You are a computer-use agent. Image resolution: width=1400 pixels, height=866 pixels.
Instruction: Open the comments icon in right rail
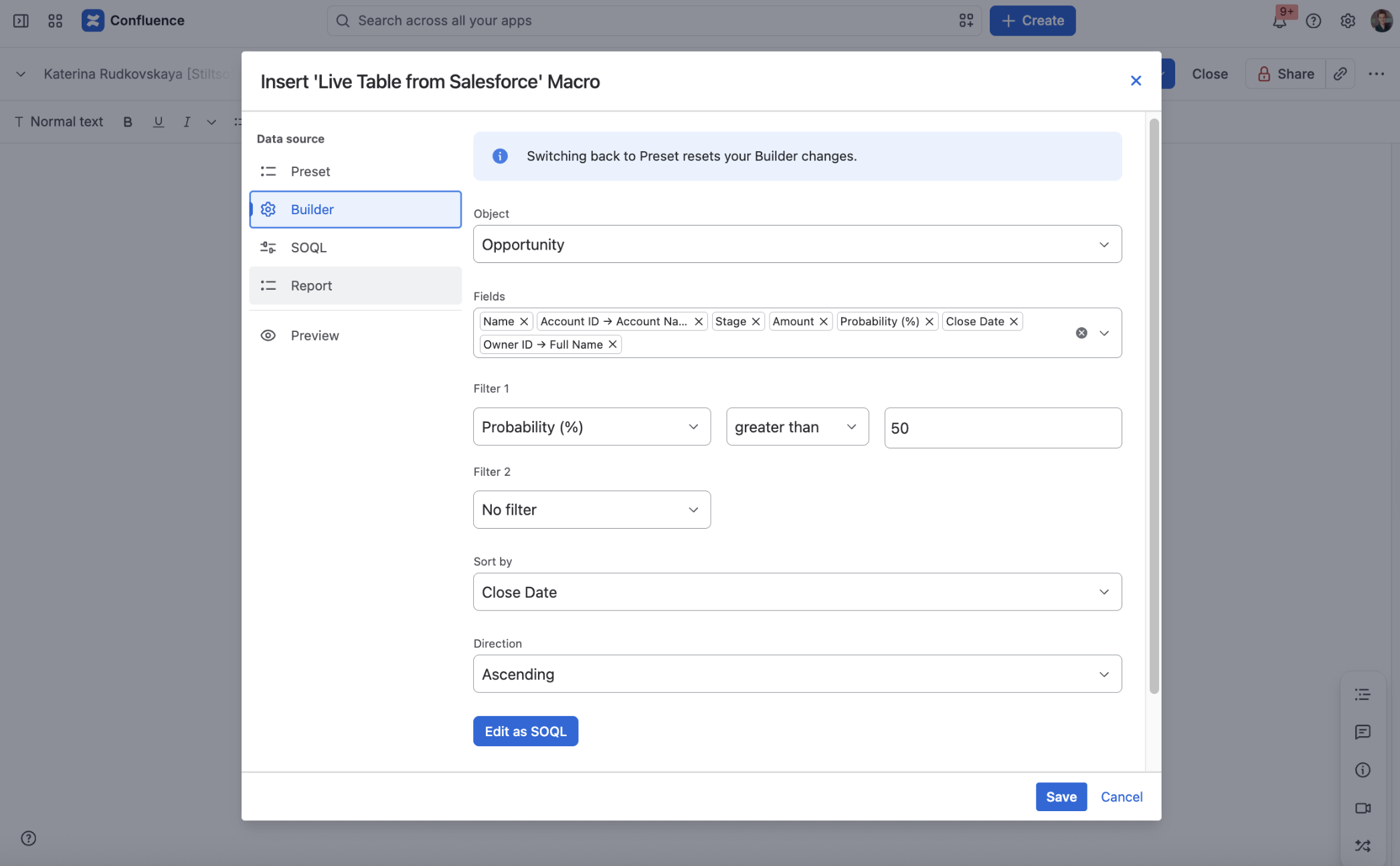(x=1362, y=732)
